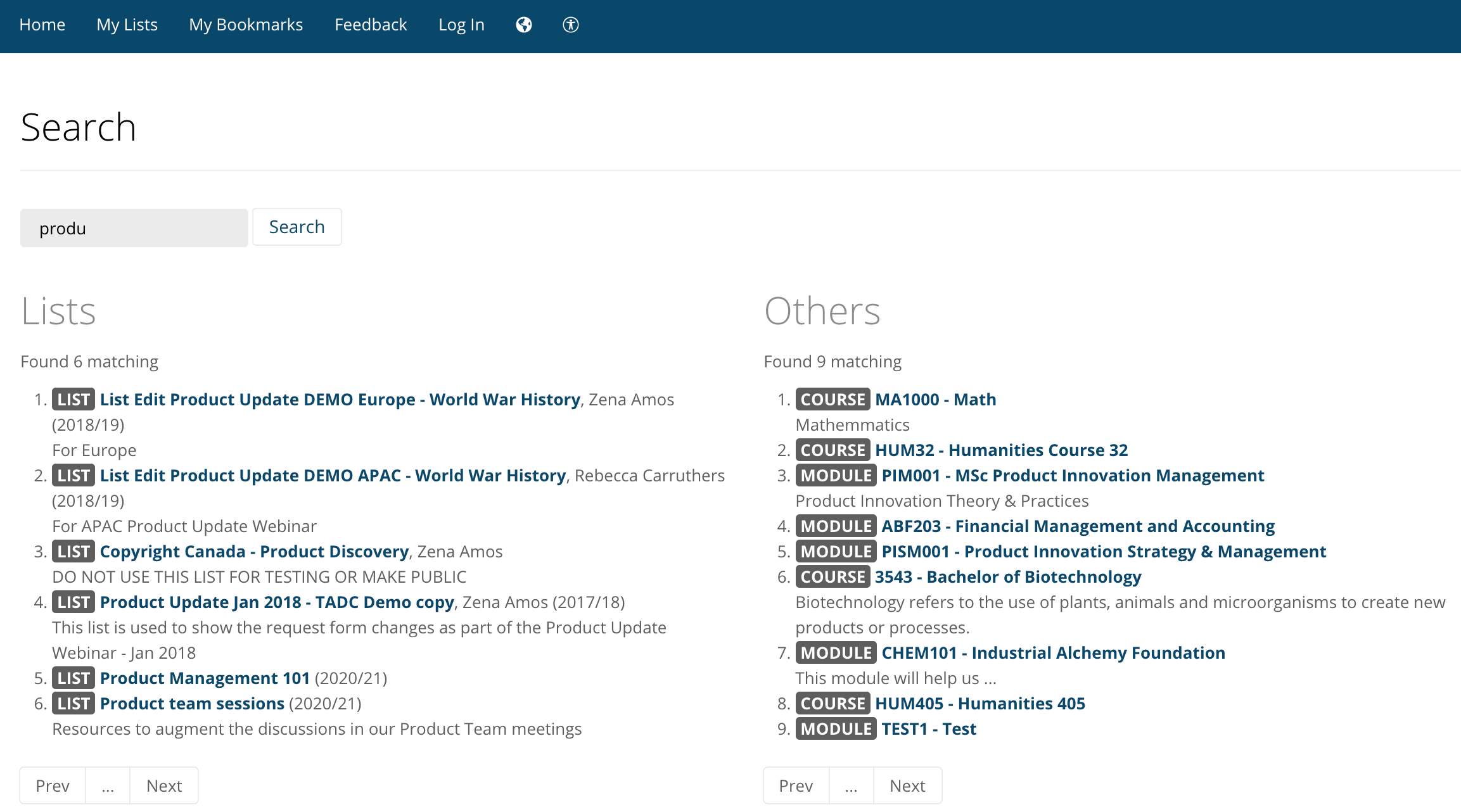Open Product Management 101 list

205,678
